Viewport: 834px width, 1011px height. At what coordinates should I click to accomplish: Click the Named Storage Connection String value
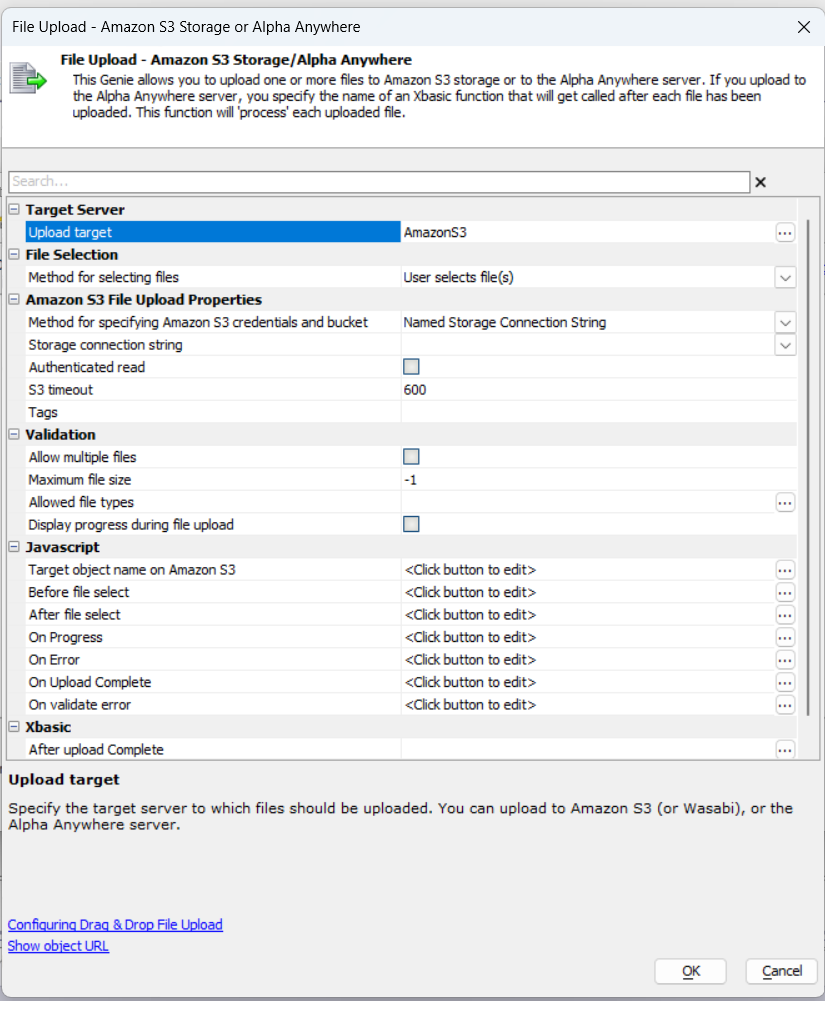click(504, 322)
